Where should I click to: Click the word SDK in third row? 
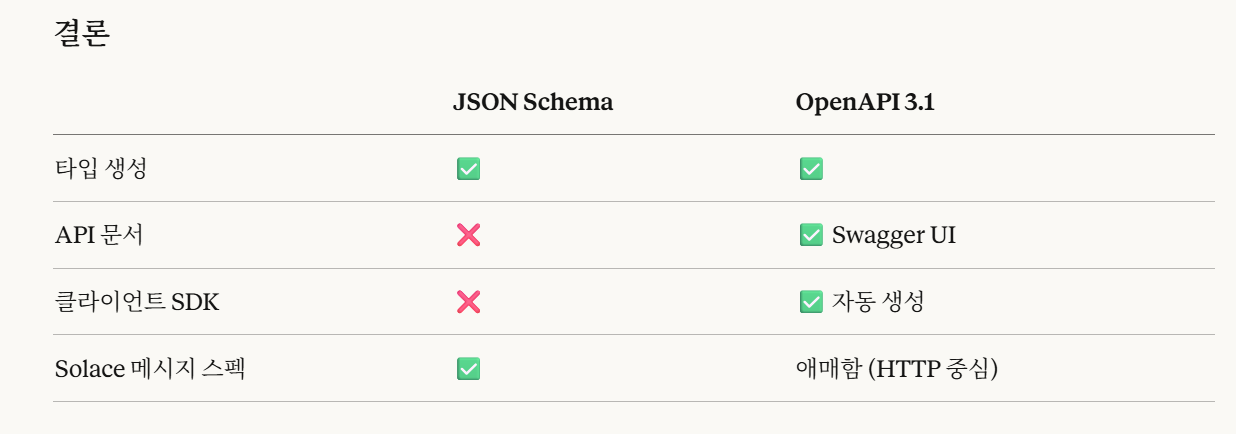click(195, 302)
